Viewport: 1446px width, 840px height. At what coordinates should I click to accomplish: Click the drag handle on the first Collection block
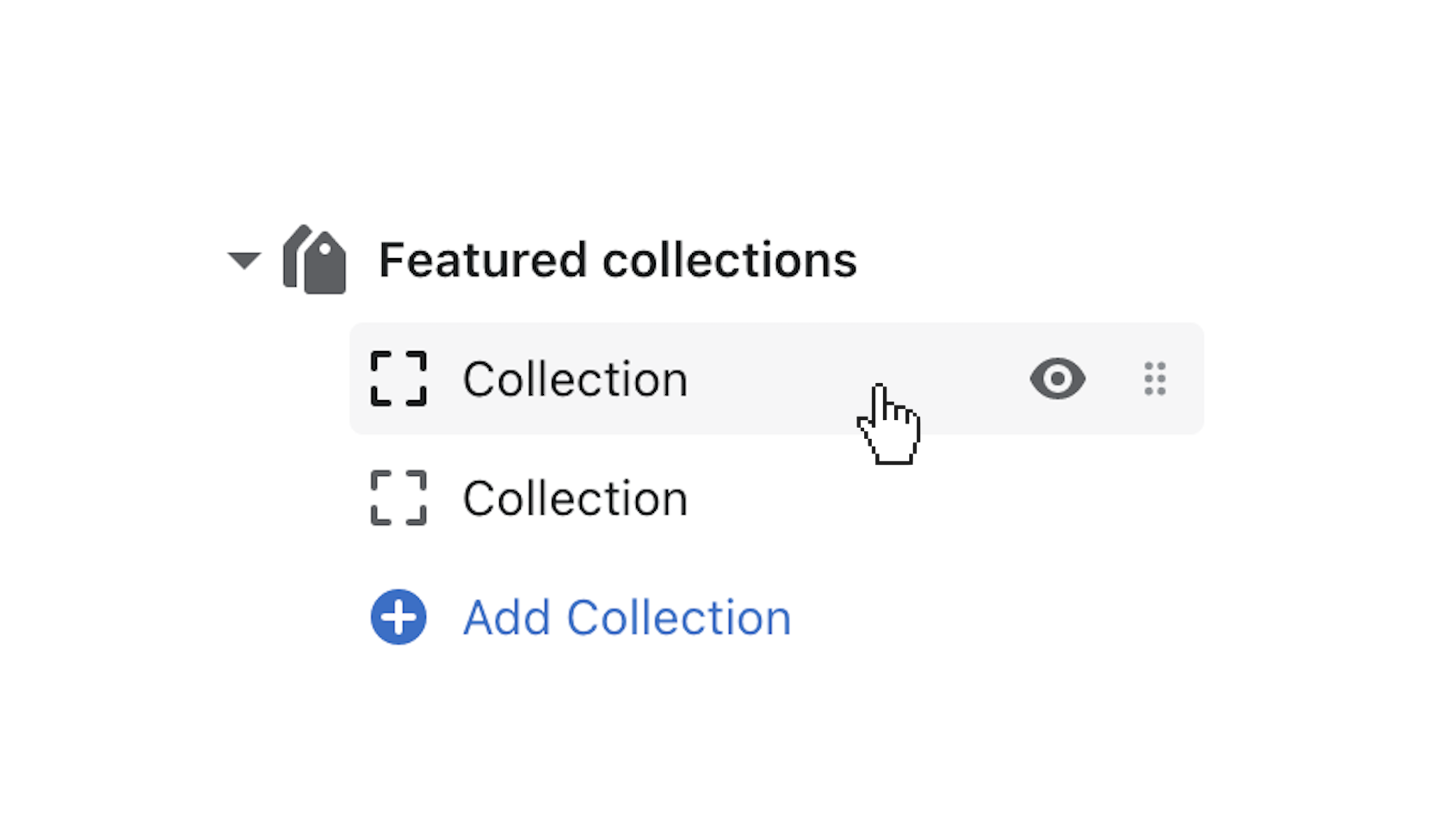[1155, 379]
